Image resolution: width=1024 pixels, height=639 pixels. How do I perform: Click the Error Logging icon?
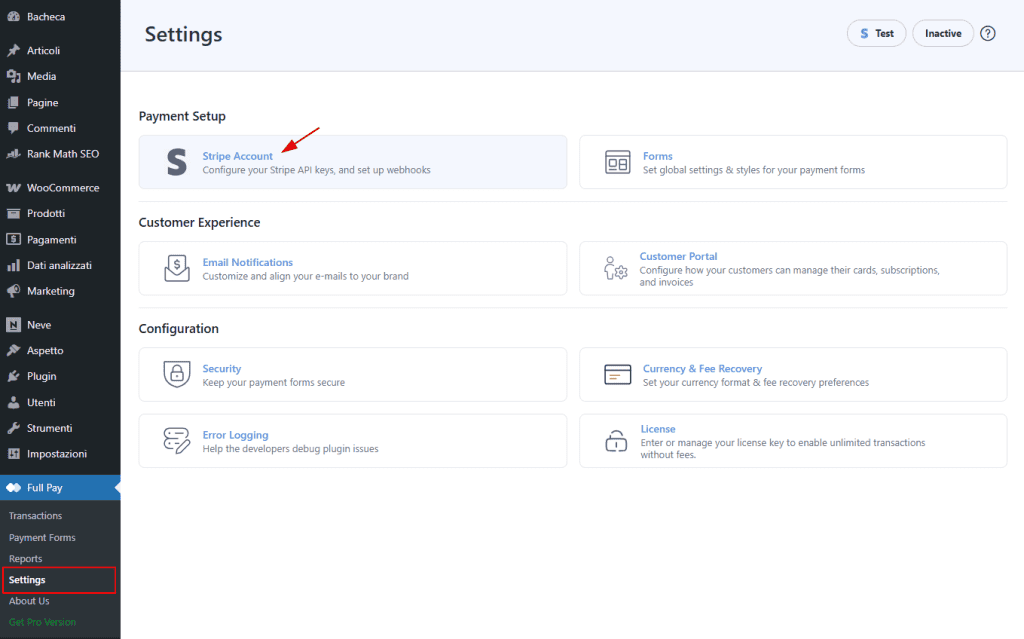(177, 441)
